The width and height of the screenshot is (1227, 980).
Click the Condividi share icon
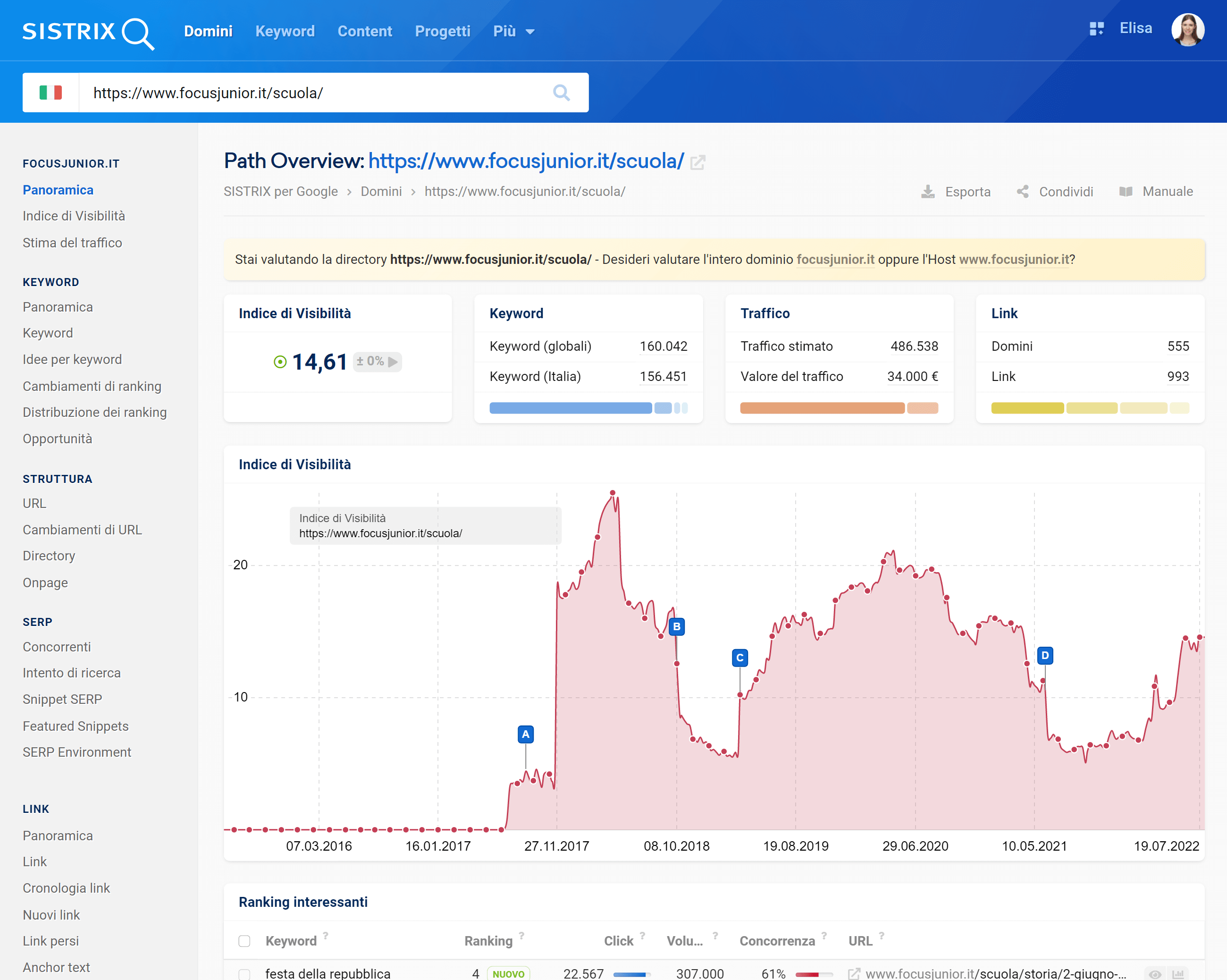point(1022,191)
